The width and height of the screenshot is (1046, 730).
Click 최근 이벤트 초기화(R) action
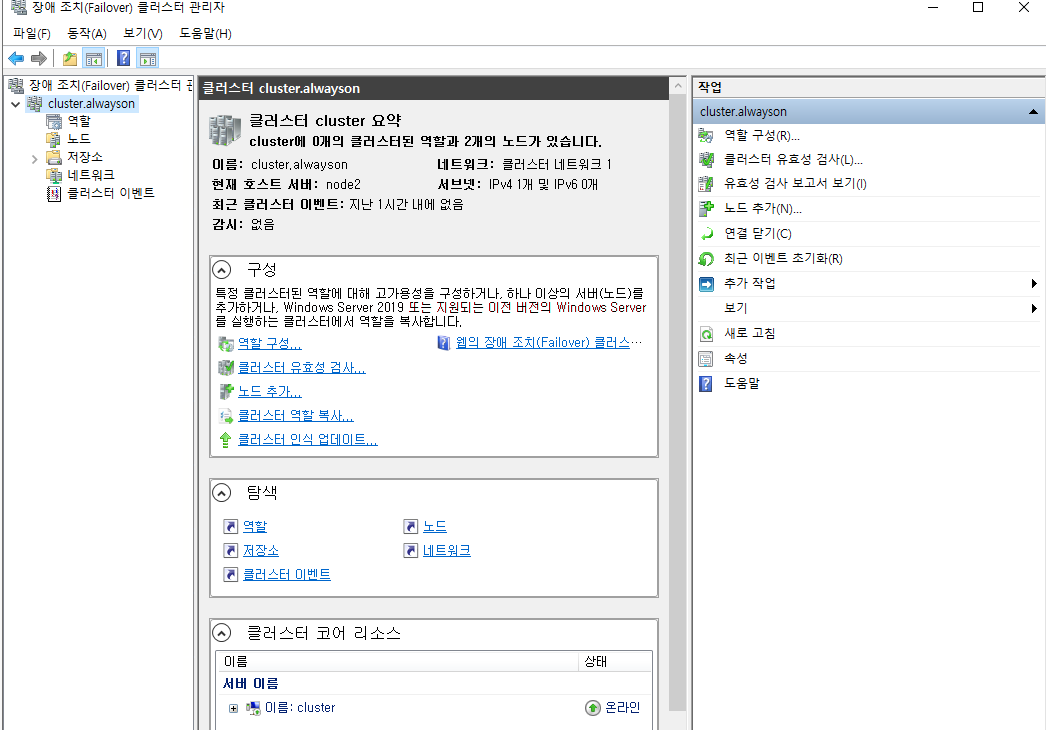tap(783, 258)
